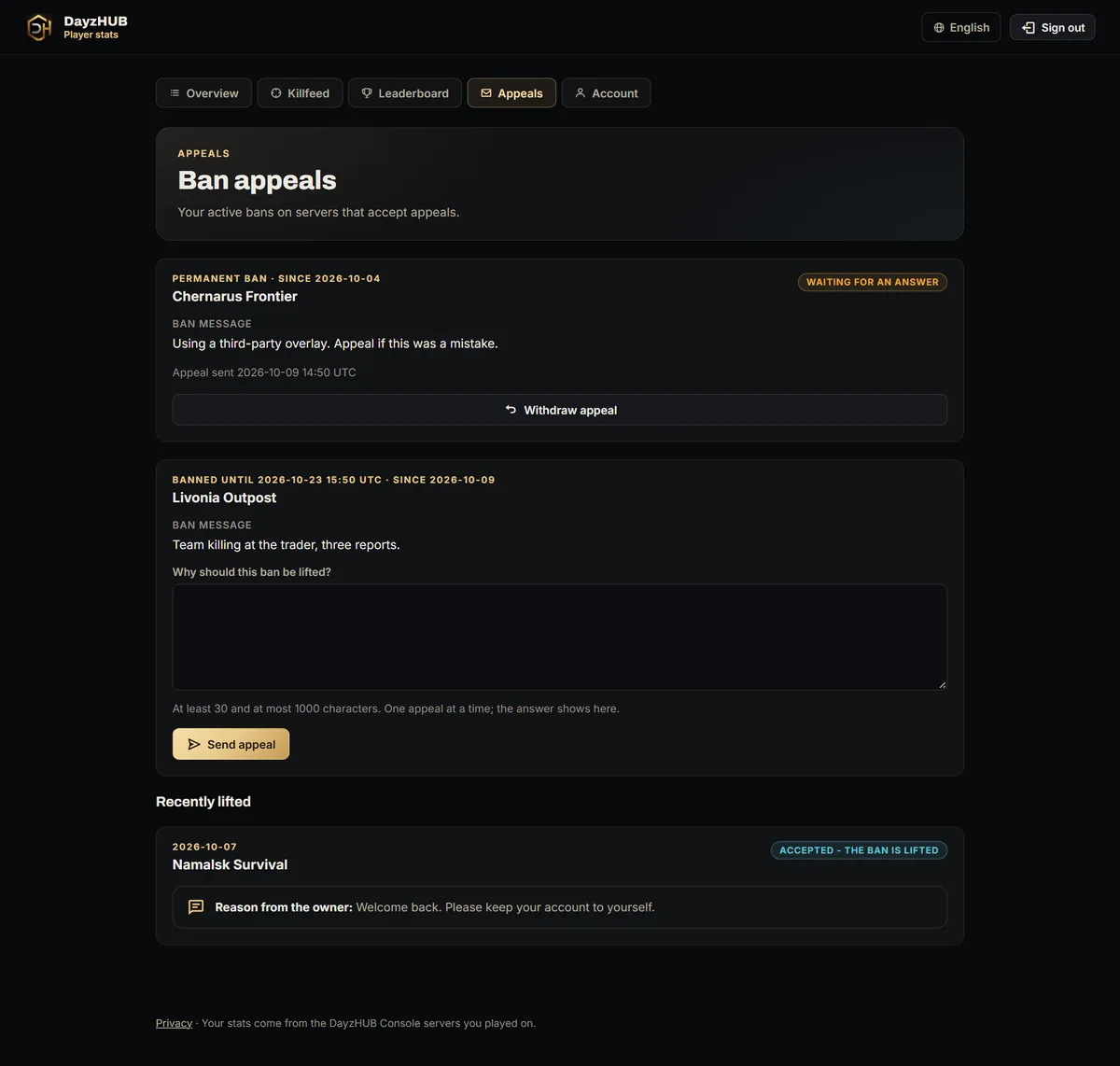Screen dimensions: 1120x1066
Task: Switch to the Killfeed tab
Action: pyautogui.click(x=300, y=92)
